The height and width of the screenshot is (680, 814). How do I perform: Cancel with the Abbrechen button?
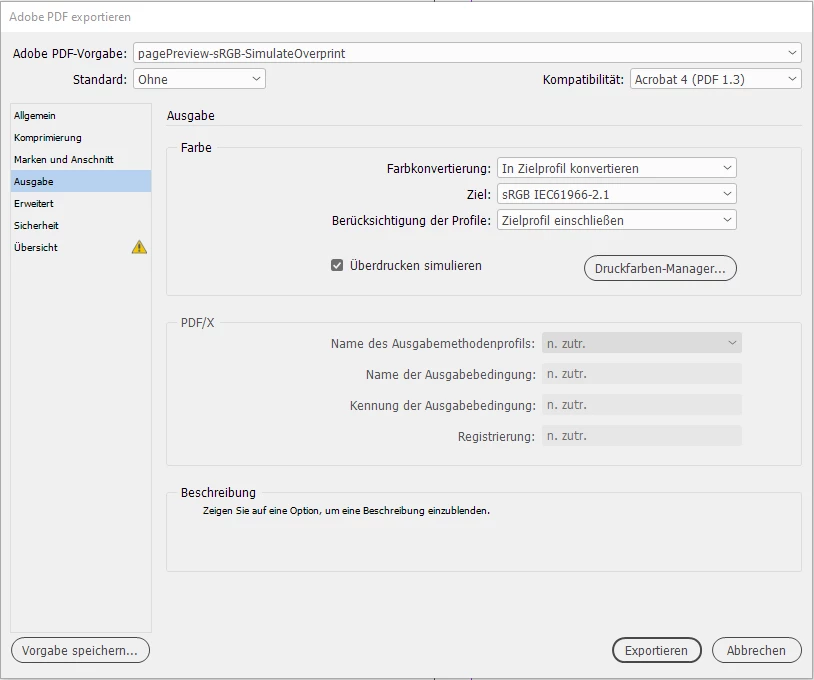click(x=756, y=650)
